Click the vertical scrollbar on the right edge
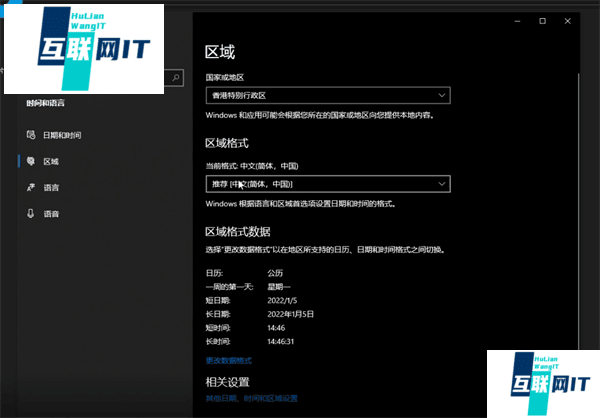Screen dimensions: 600x418 (x=578, y=200)
